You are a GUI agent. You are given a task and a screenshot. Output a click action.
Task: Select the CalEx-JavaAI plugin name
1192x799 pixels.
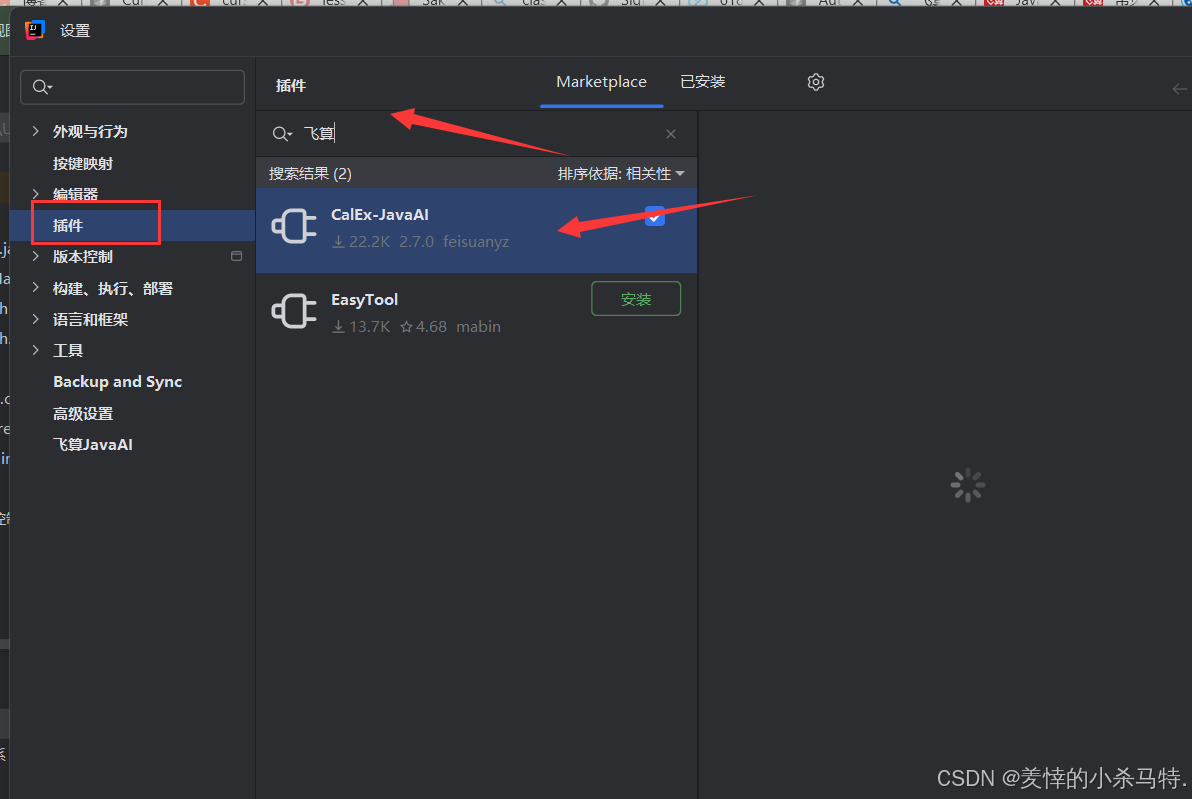pyautogui.click(x=380, y=215)
